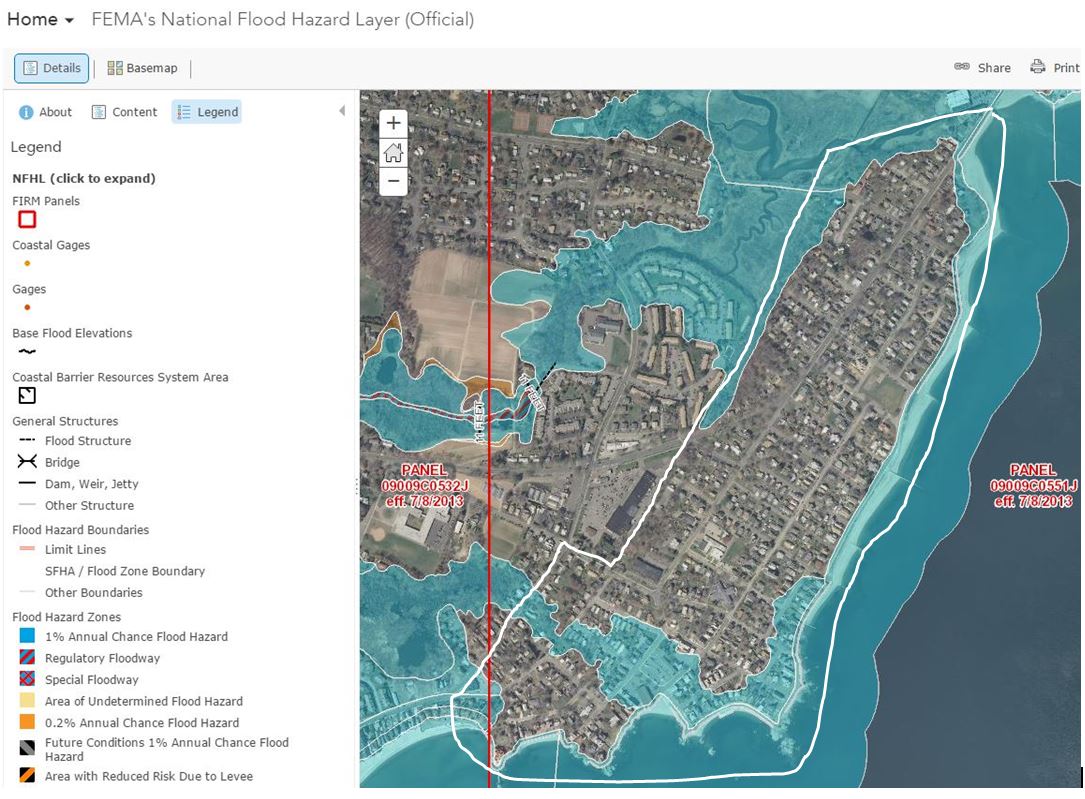Image resolution: width=1085 pixels, height=799 pixels.
Task: Click the Basemap grid icon
Action: (115, 68)
